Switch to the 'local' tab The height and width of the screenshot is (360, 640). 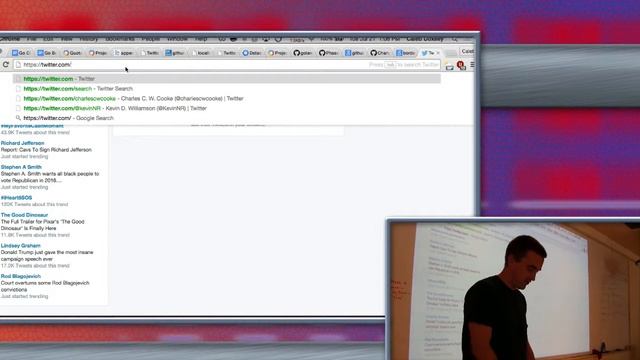point(200,53)
